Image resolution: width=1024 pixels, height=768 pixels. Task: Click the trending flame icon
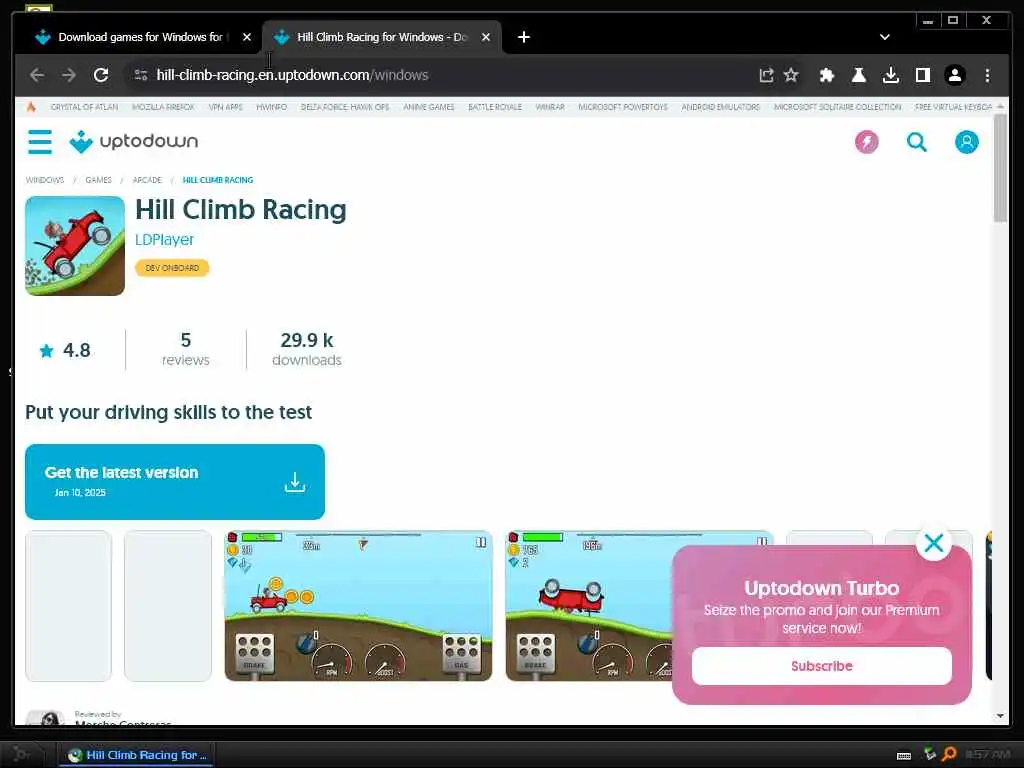[x=31, y=106]
